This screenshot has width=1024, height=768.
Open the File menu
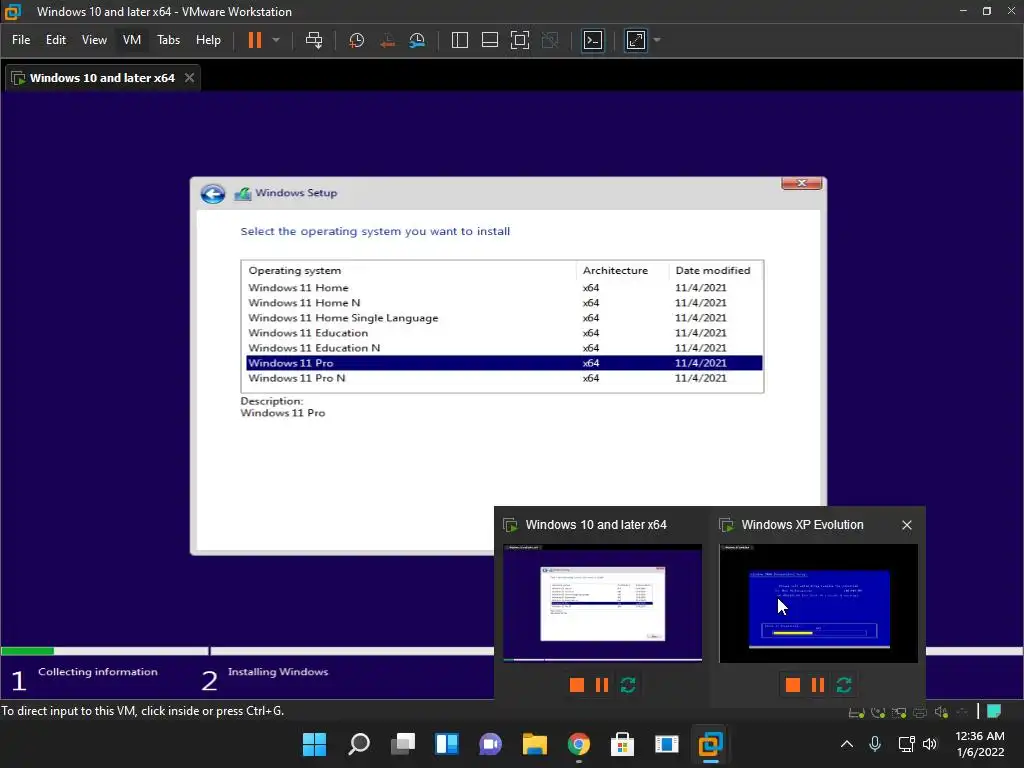(21, 40)
